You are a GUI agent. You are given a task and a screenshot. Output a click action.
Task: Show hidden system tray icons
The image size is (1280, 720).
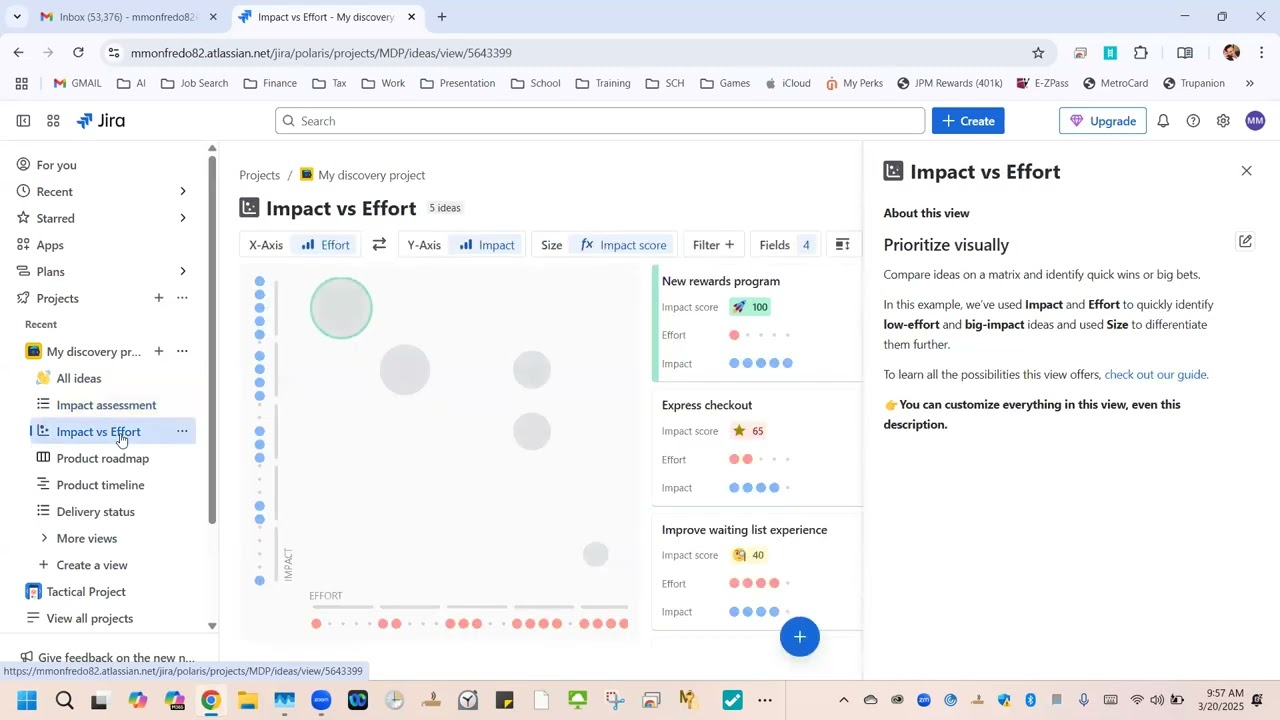(x=843, y=700)
